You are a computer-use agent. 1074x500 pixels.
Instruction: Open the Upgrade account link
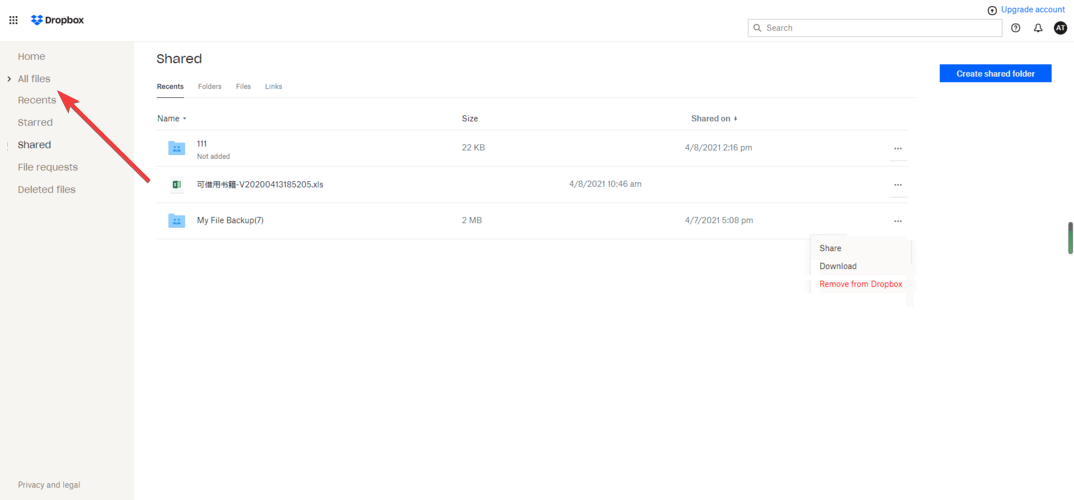(1033, 10)
